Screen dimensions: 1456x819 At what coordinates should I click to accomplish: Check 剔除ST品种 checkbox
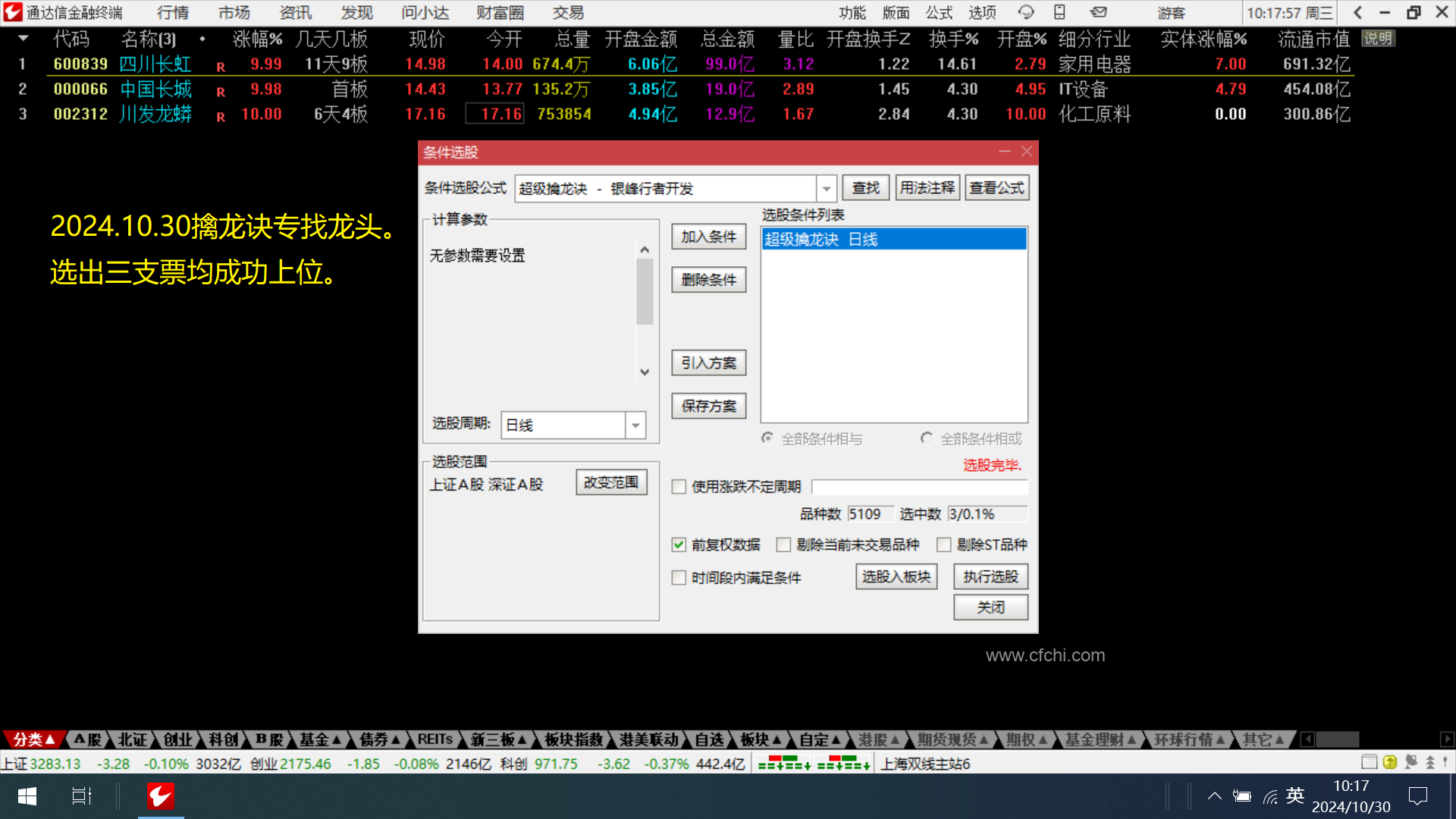[944, 544]
